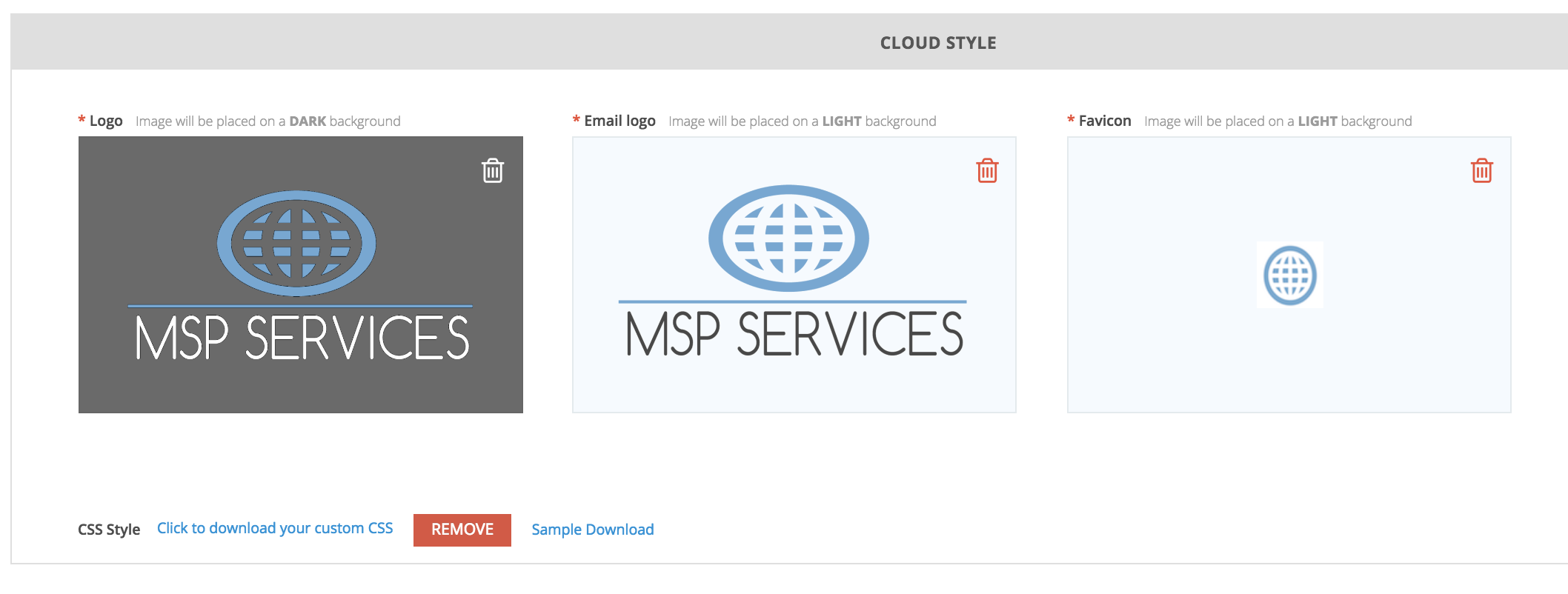
Task: Click the 'Favicon' field label
Action: pyautogui.click(x=1105, y=121)
